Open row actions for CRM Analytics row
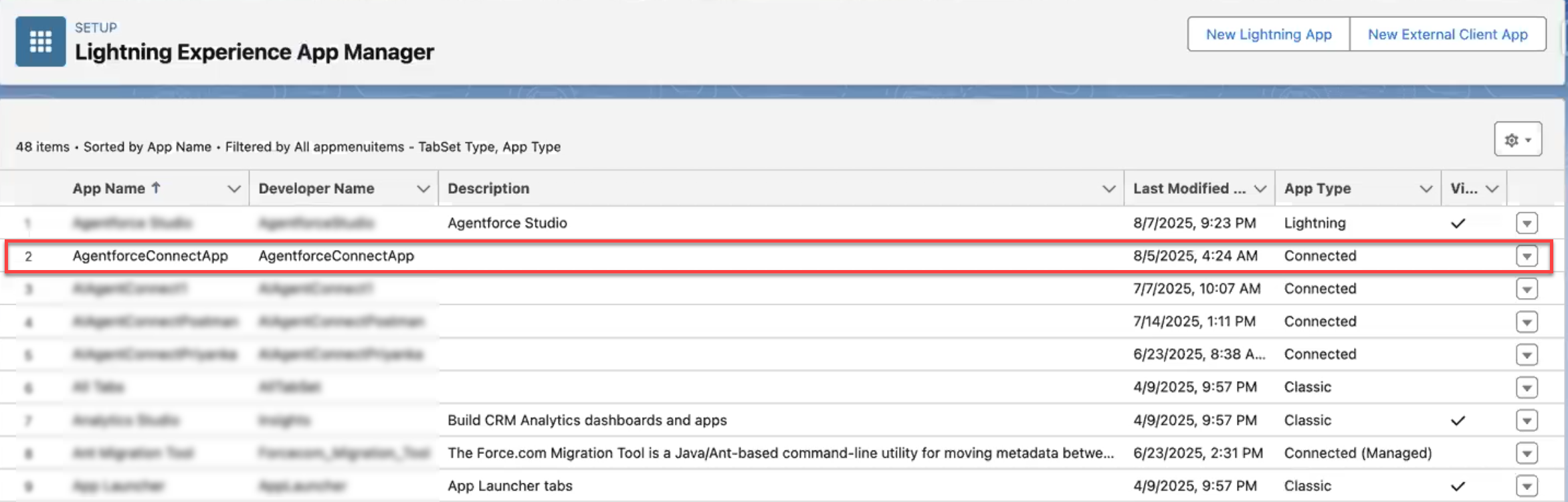The image size is (1568, 502). (1527, 420)
